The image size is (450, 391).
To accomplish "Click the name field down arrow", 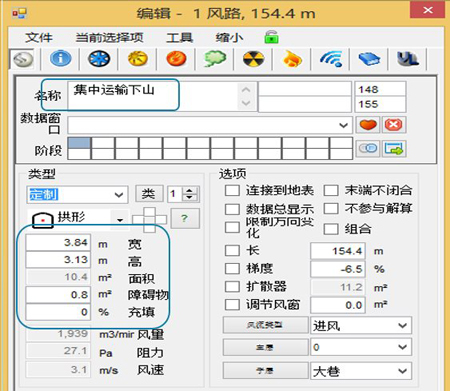I will 246,103.
